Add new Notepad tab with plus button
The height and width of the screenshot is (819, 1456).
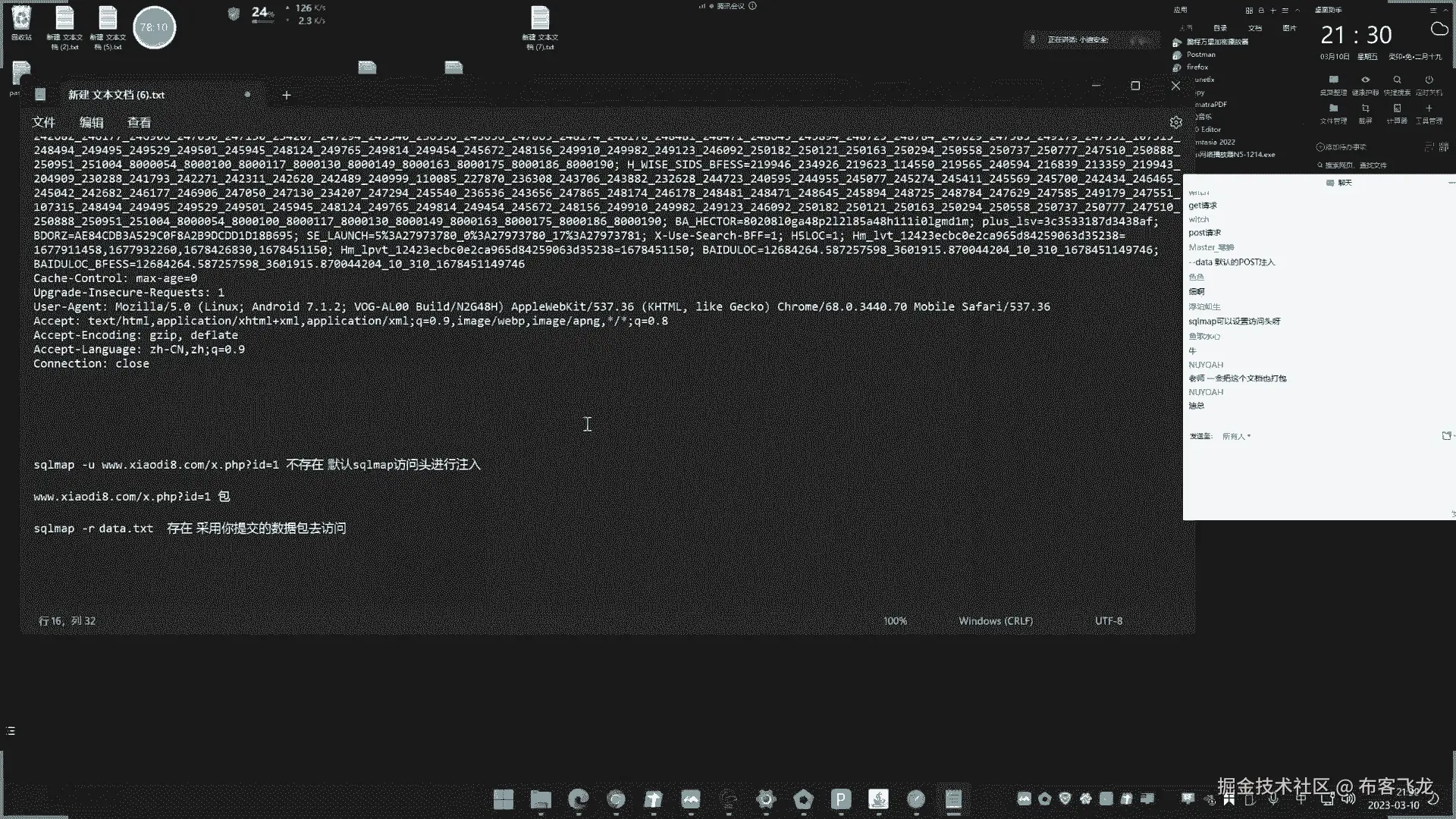[287, 95]
